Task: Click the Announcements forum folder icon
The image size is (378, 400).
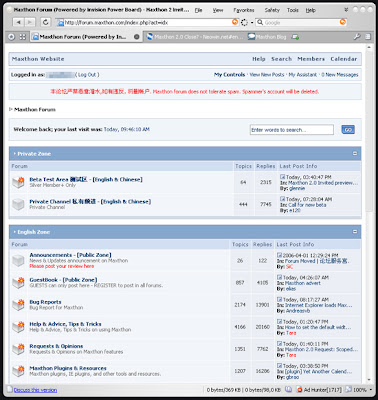Action: click(18, 261)
